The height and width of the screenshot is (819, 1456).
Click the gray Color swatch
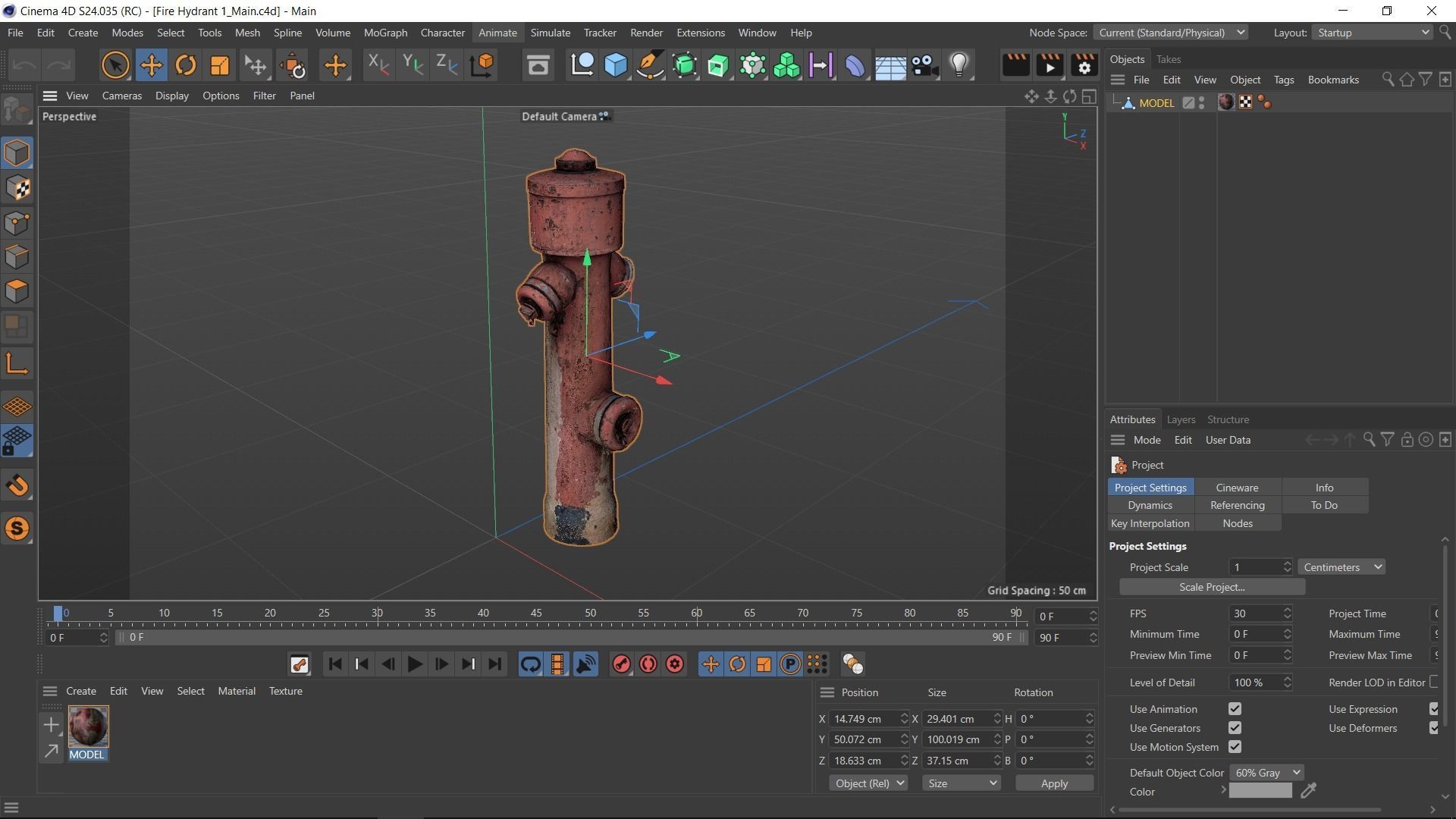(1260, 791)
